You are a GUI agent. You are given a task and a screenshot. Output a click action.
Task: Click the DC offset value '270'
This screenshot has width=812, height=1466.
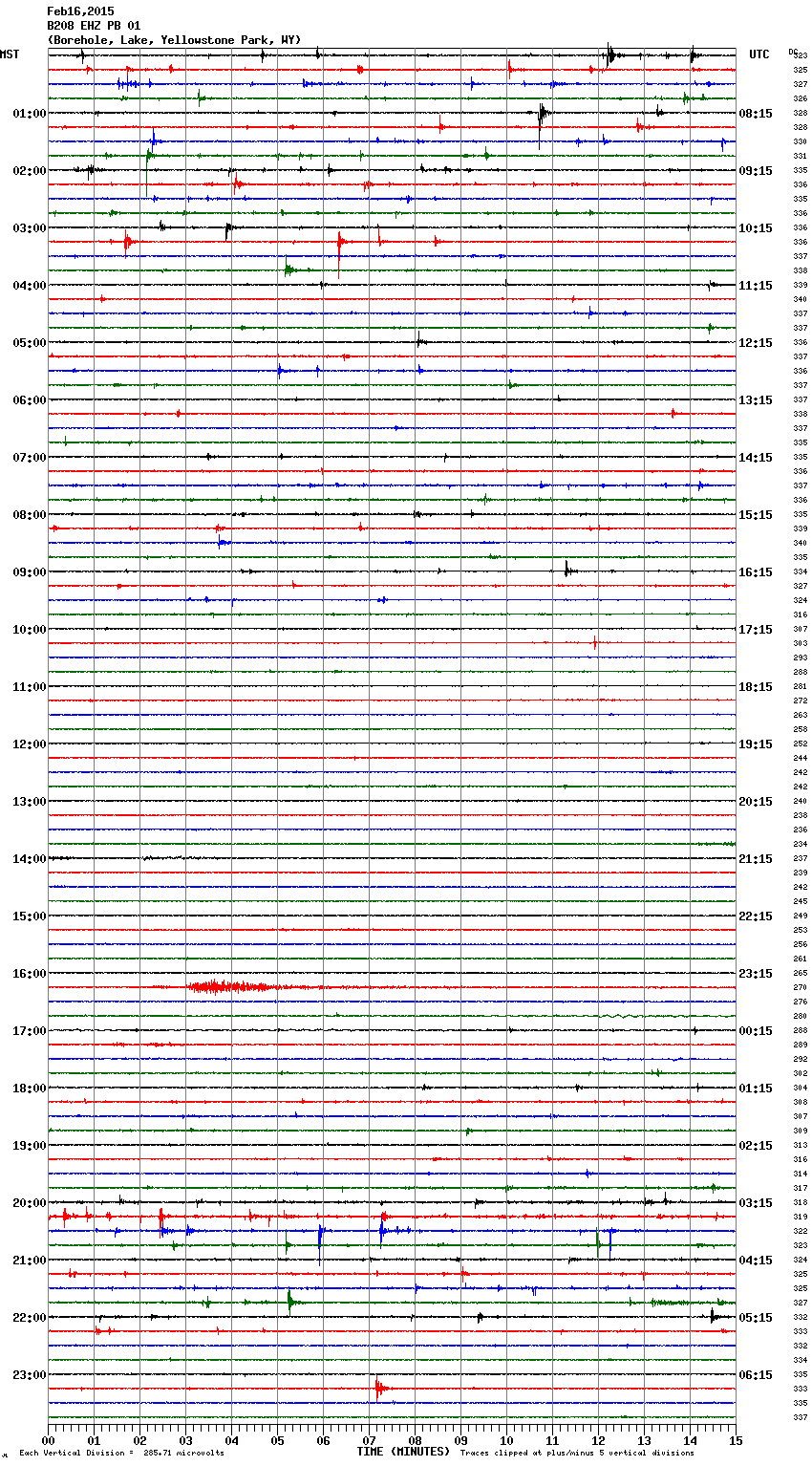(801, 988)
